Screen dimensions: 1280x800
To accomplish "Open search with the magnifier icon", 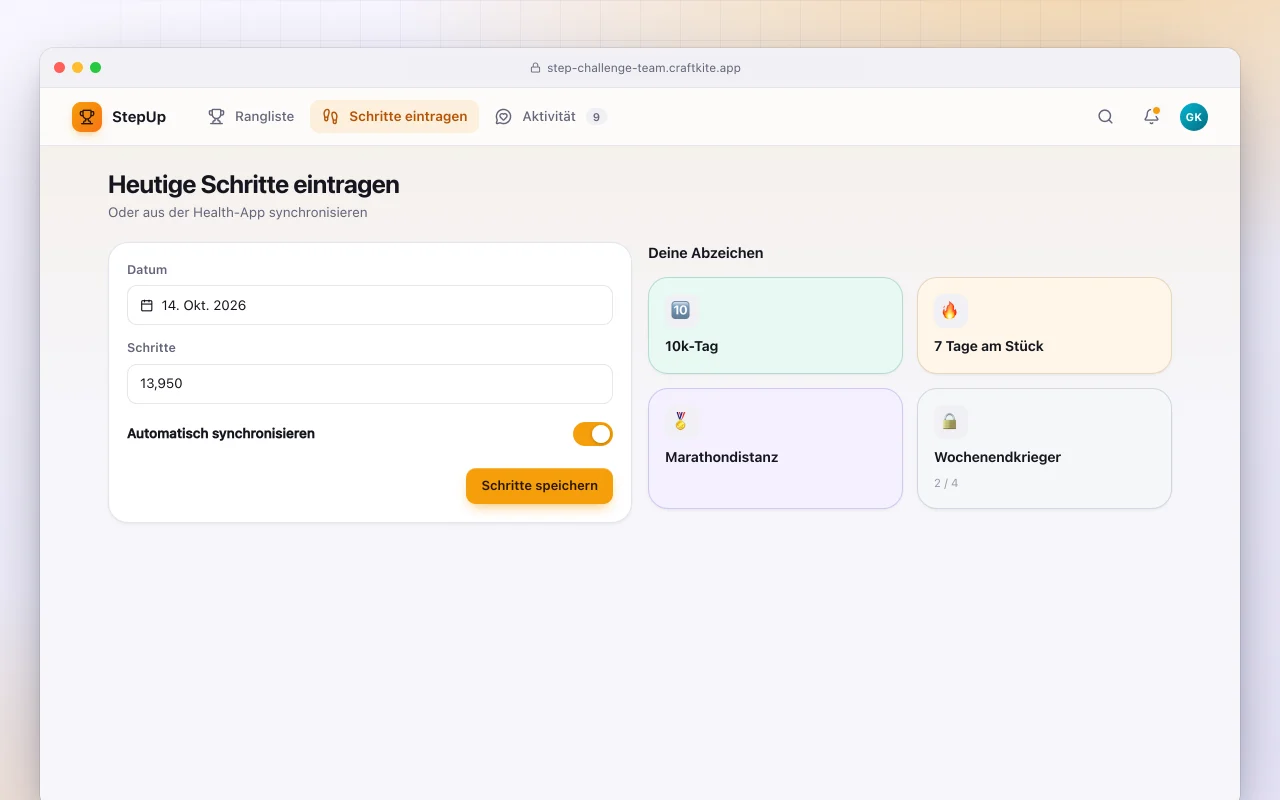I will (1105, 117).
